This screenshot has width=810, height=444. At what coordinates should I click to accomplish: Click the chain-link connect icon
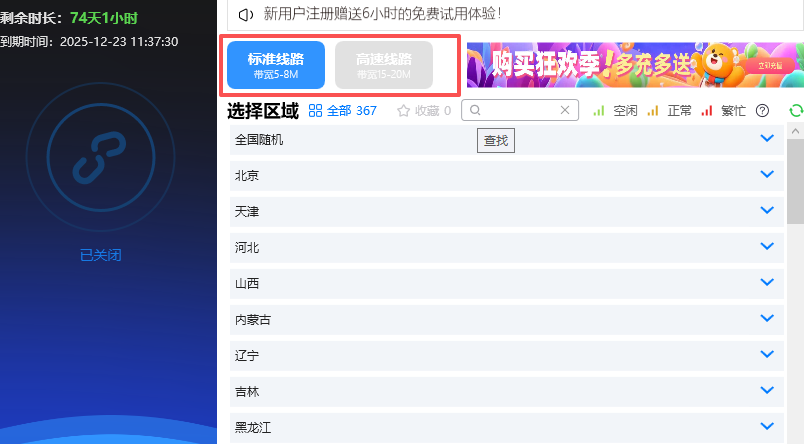100,158
